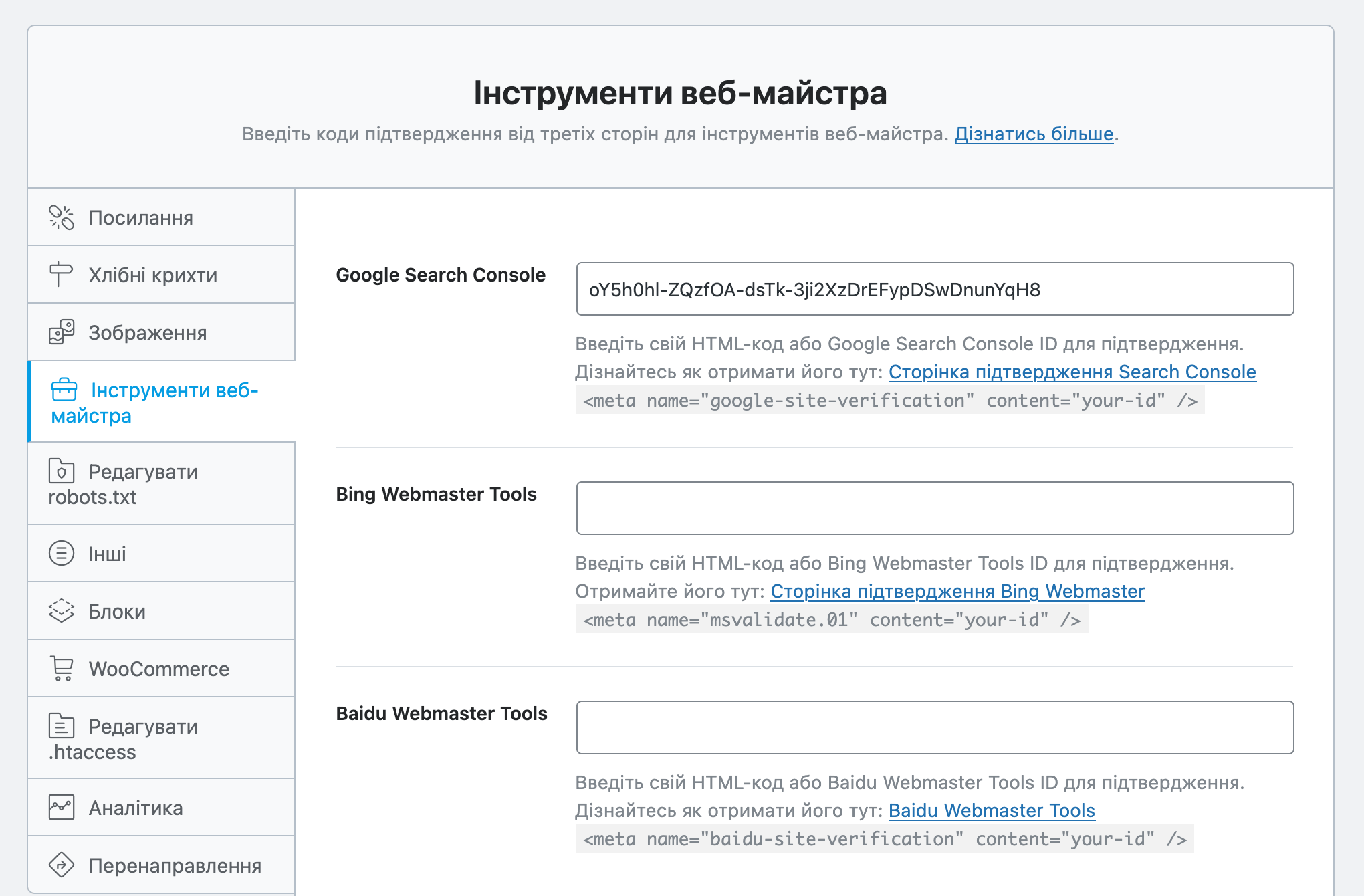Click the document icon beside Редагувати .htaccess
1364x896 pixels.
coord(62,726)
